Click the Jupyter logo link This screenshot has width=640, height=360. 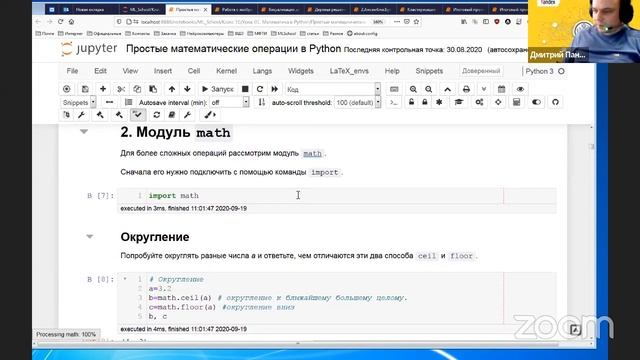[89, 49]
